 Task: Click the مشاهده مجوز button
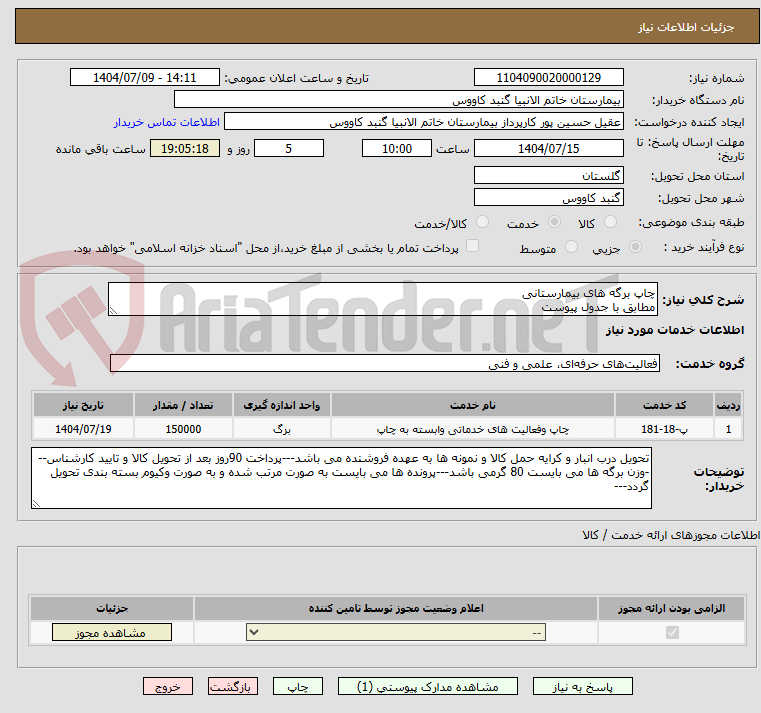pyautogui.click(x=112, y=632)
